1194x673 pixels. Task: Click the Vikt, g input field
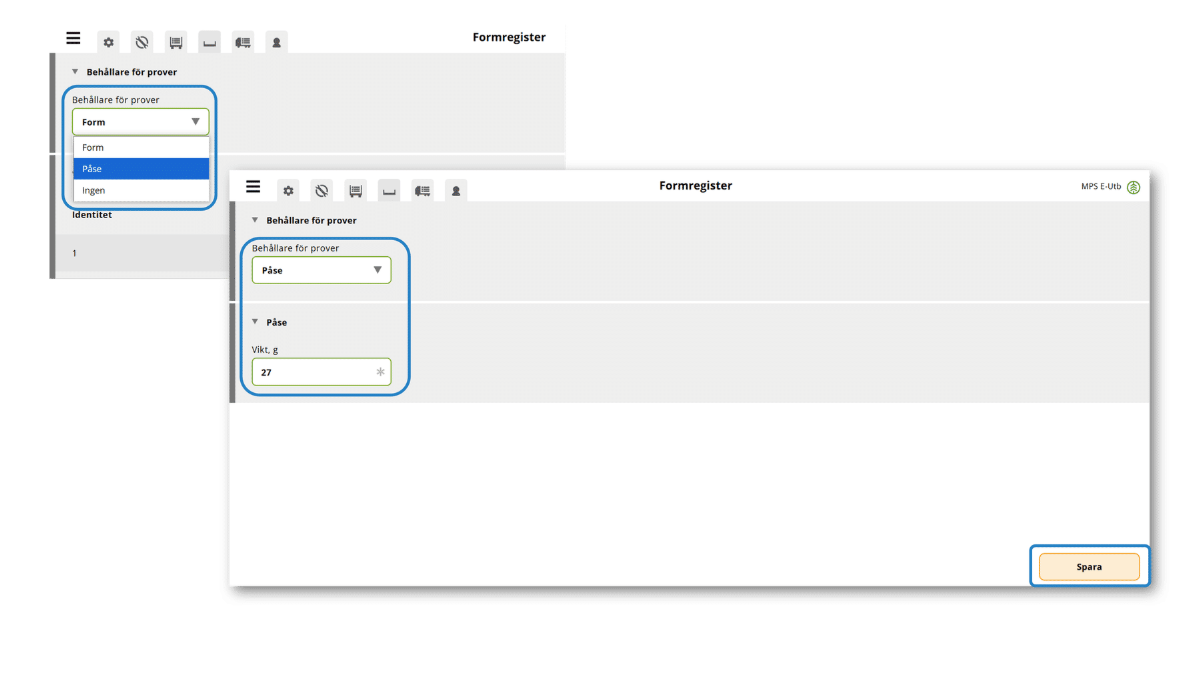coord(312,373)
